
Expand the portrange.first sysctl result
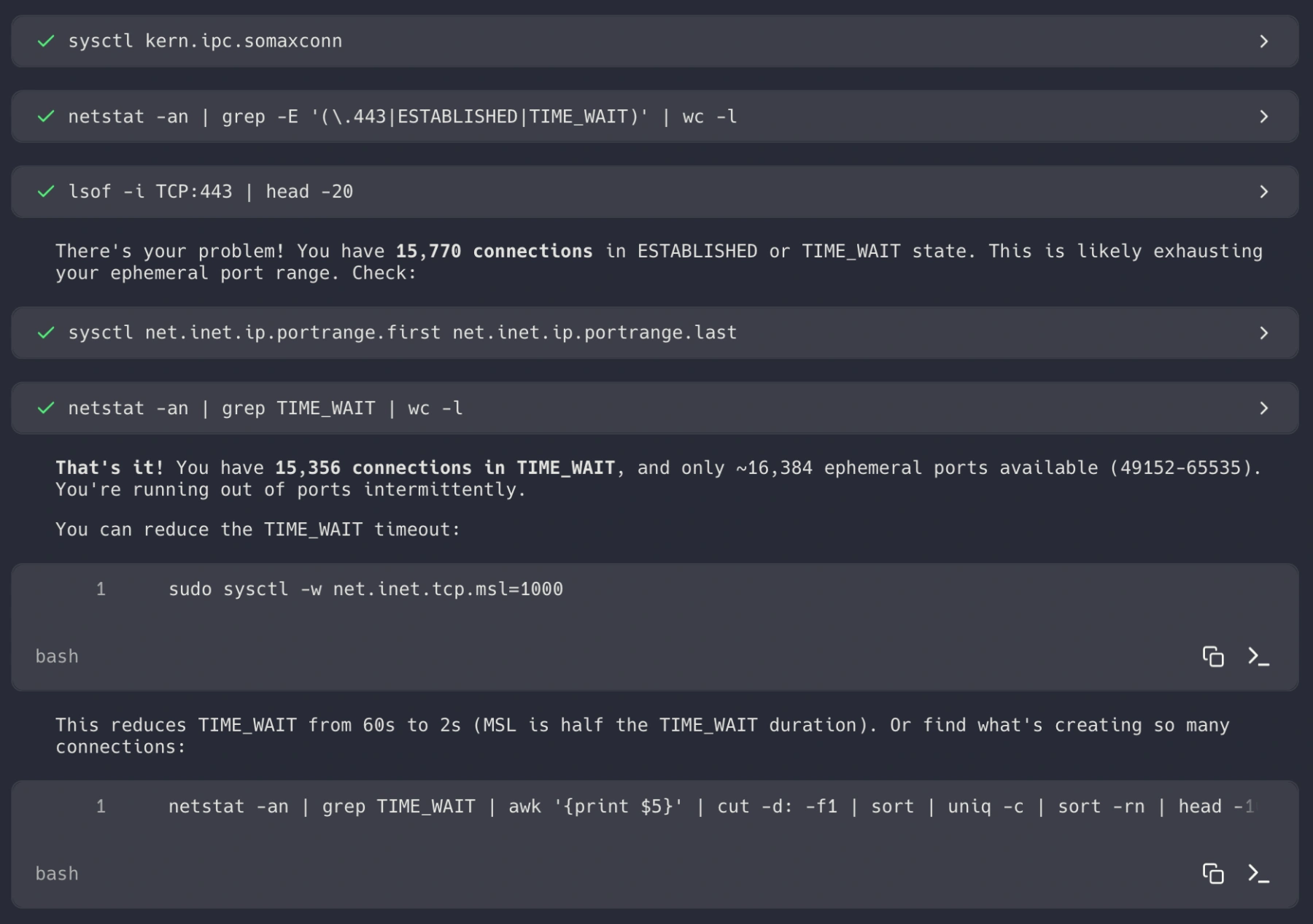(1263, 333)
